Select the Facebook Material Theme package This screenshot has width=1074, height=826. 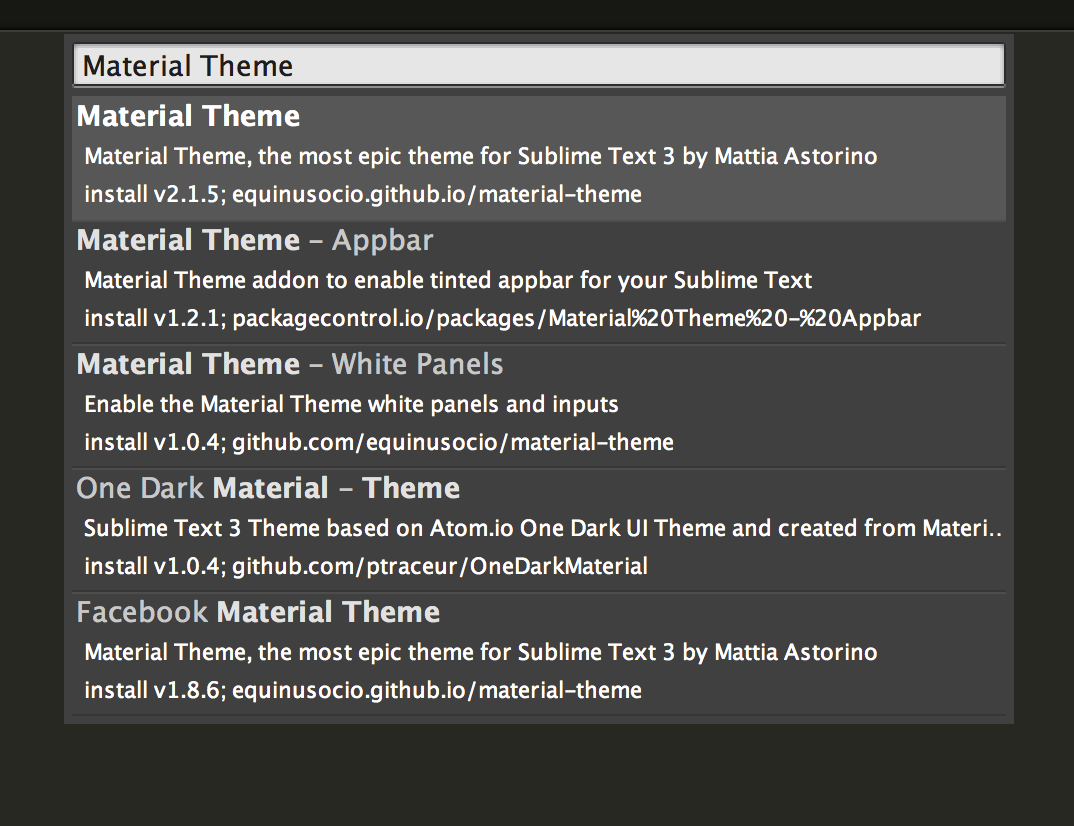click(x=538, y=654)
